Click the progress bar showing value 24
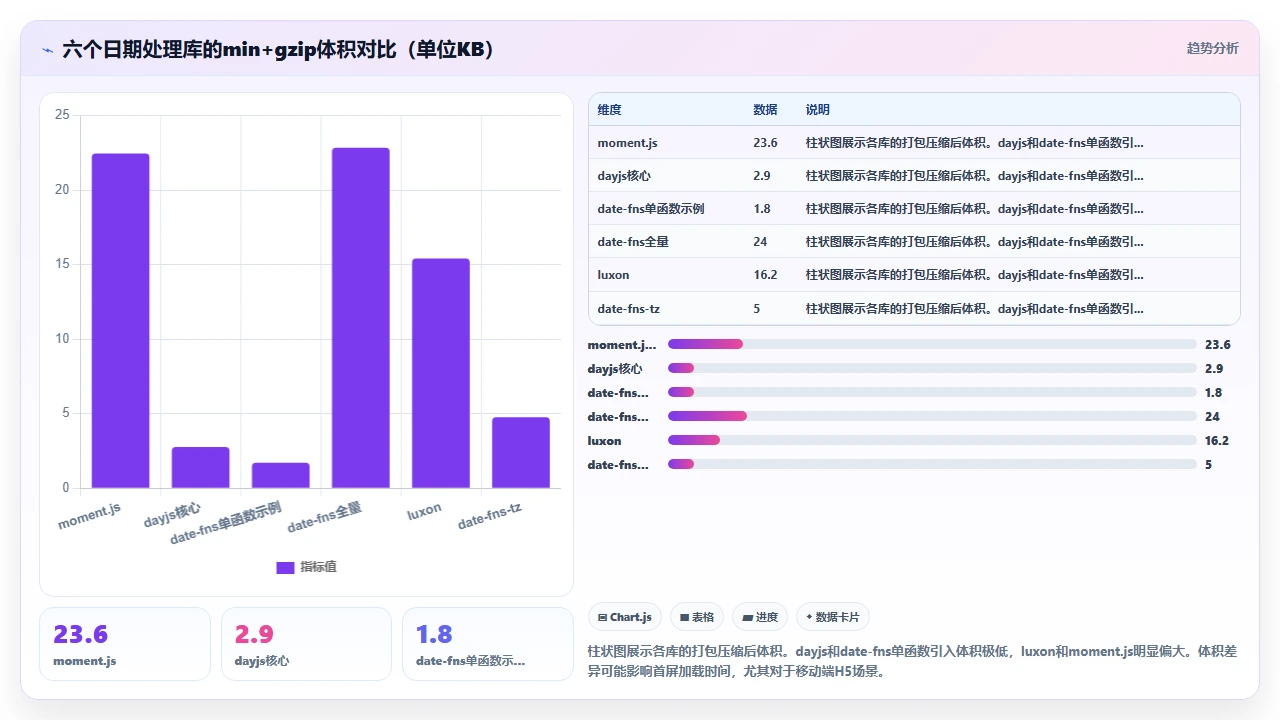Viewport: 1280px width, 720px height. 932,416
